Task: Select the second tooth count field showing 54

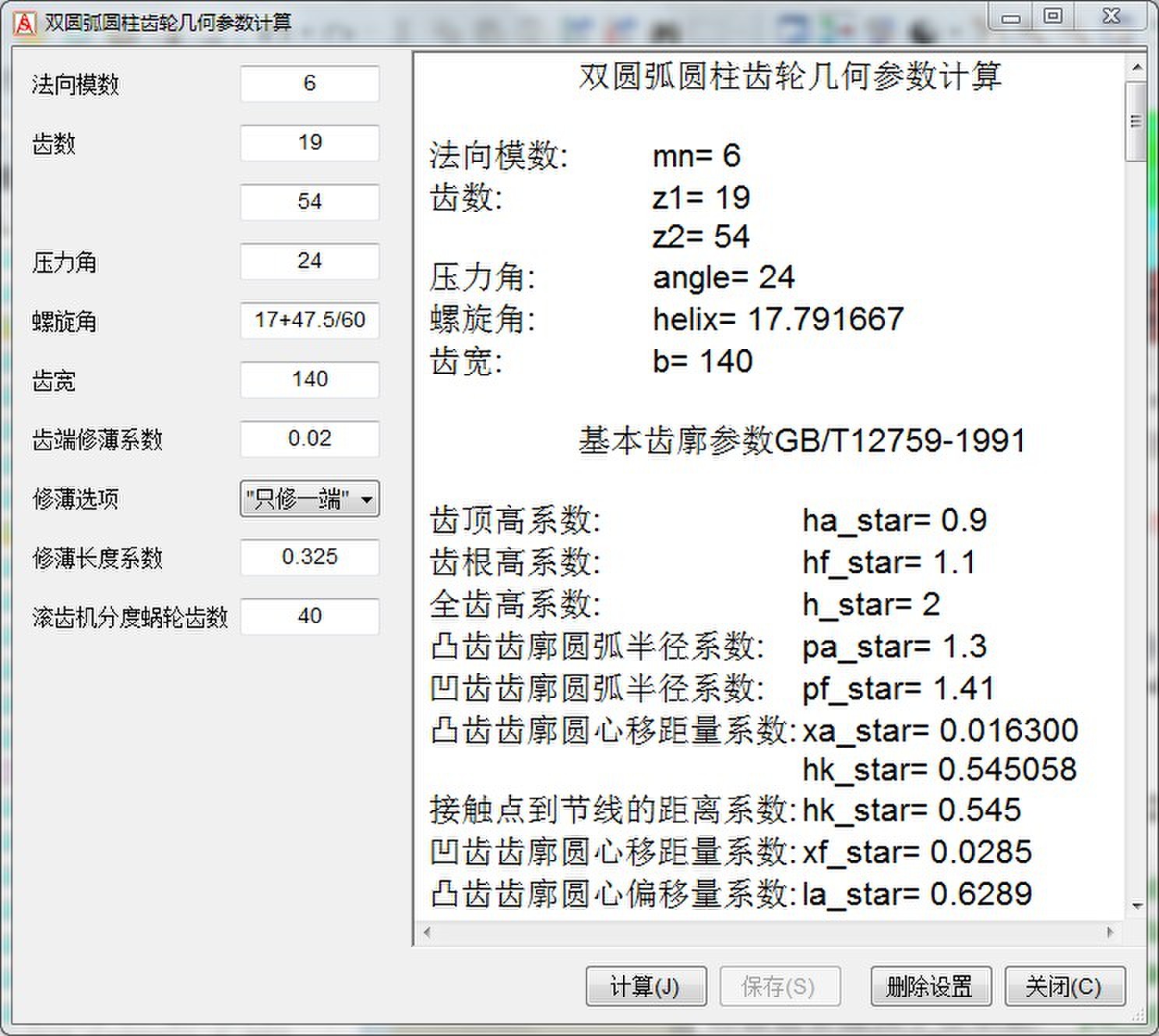Action: pyautogui.click(x=309, y=202)
